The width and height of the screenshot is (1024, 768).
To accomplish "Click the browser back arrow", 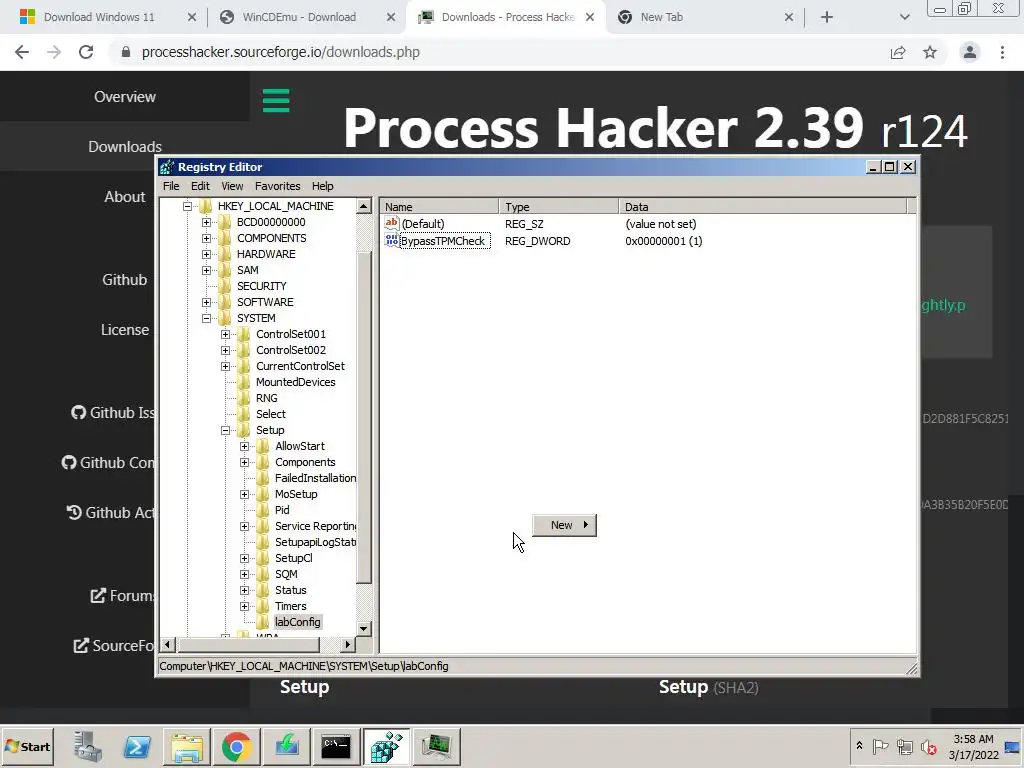I will (22, 52).
